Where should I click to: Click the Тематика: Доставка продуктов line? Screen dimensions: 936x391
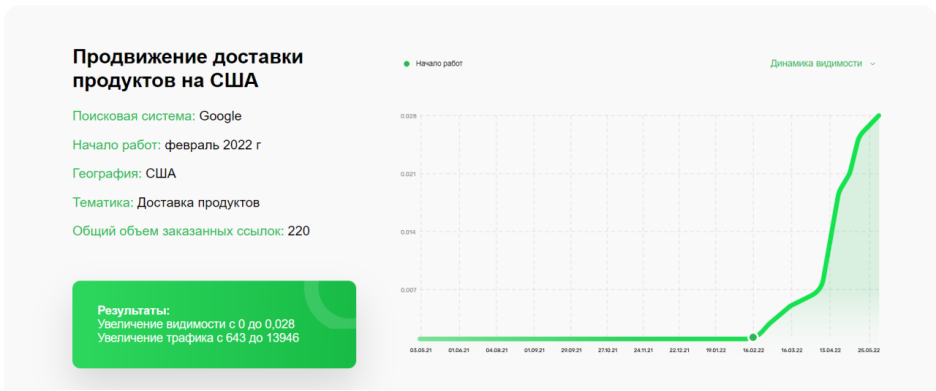166,203
